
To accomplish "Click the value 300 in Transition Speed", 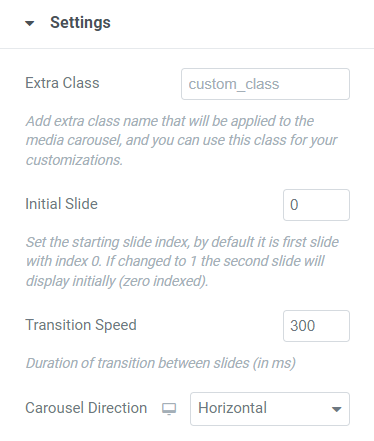I will tap(302, 326).
